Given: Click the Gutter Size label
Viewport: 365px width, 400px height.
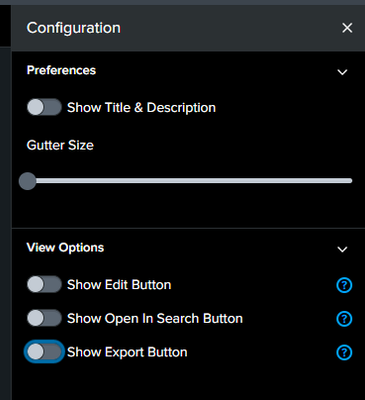Looking at the screenshot, I should pyautogui.click(x=60, y=145).
